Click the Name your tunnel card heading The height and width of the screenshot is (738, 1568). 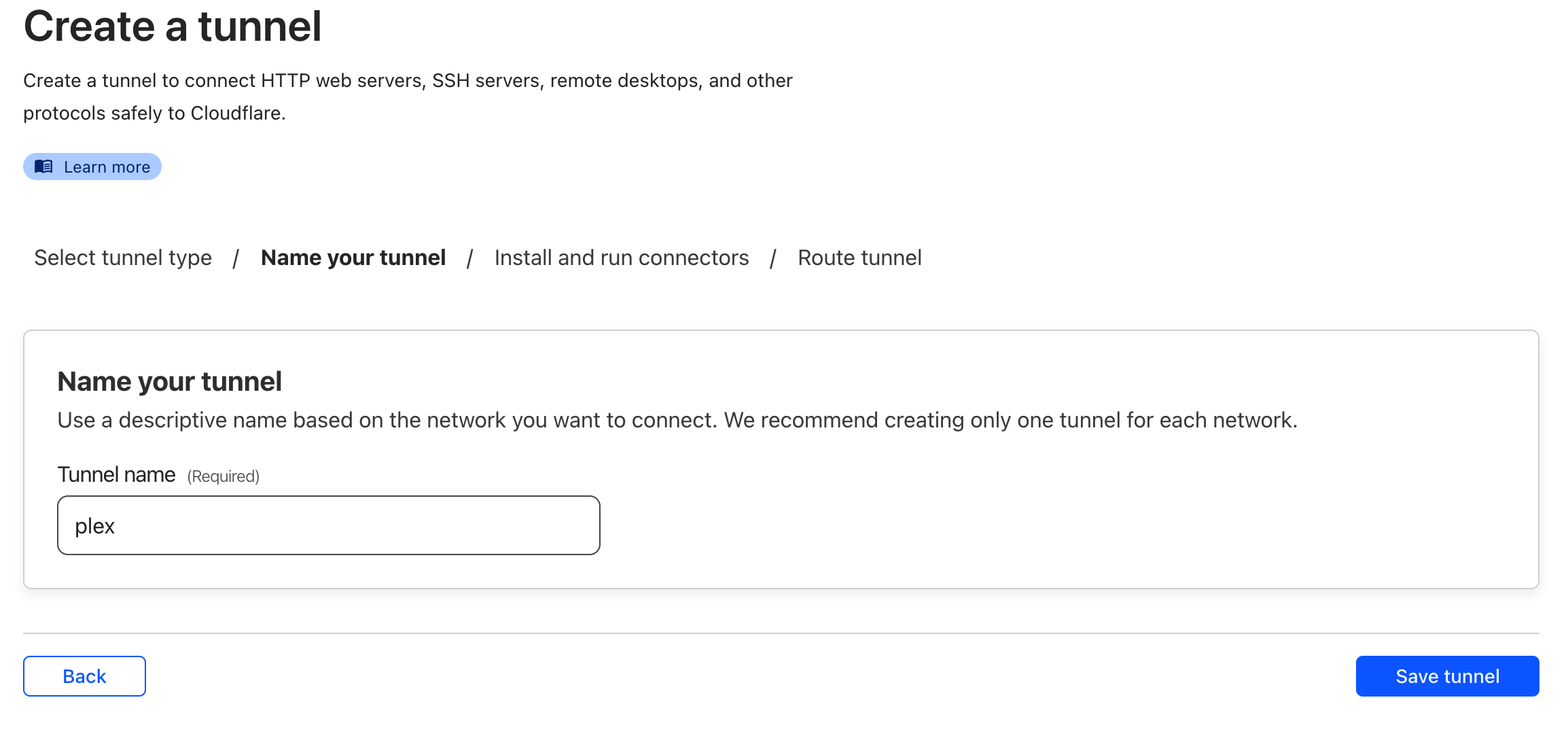point(170,382)
